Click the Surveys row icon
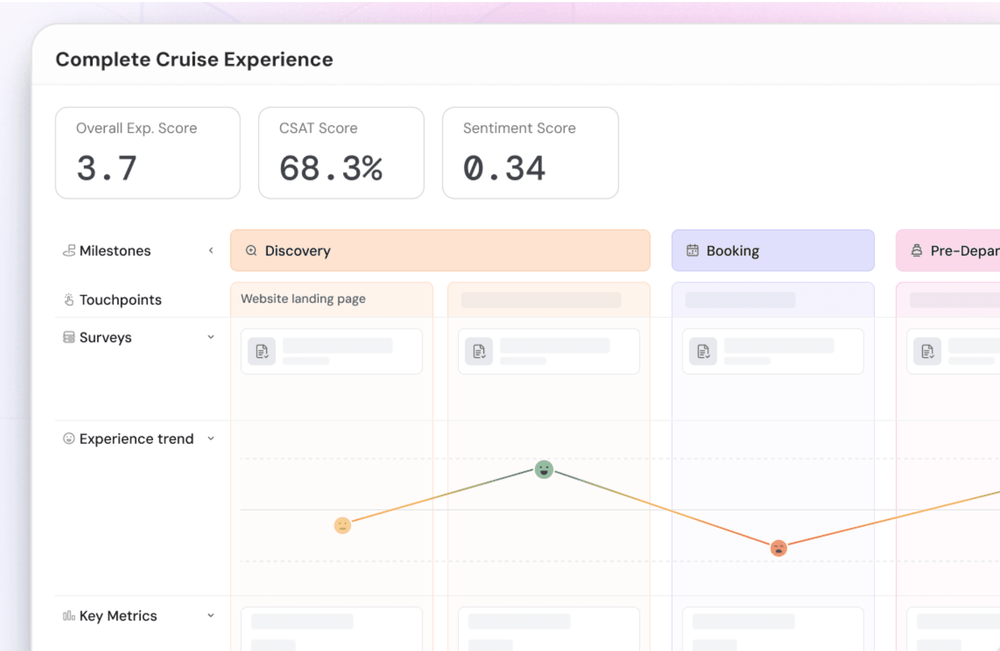 69,337
